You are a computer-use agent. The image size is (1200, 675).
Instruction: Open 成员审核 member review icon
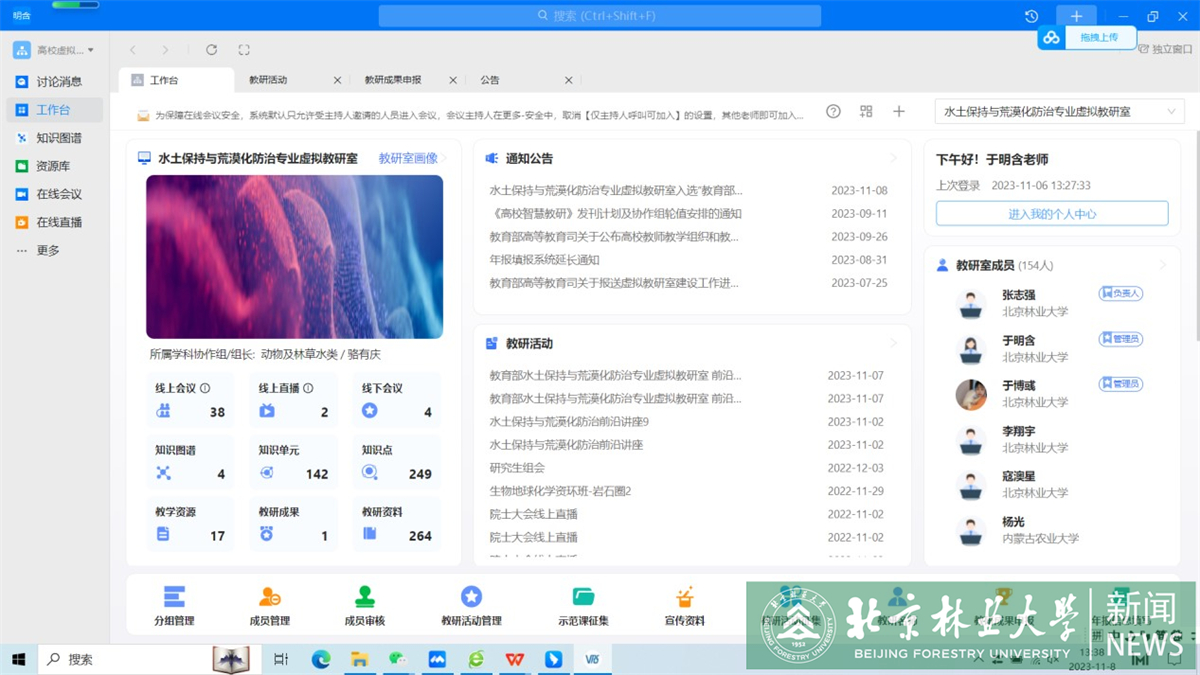(365, 598)
